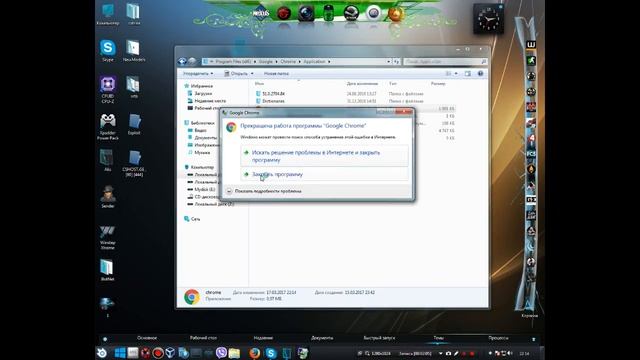Open Skype from the taskbar
The height and width of the screenshot is (360, 640).
(x=271, y=353)
